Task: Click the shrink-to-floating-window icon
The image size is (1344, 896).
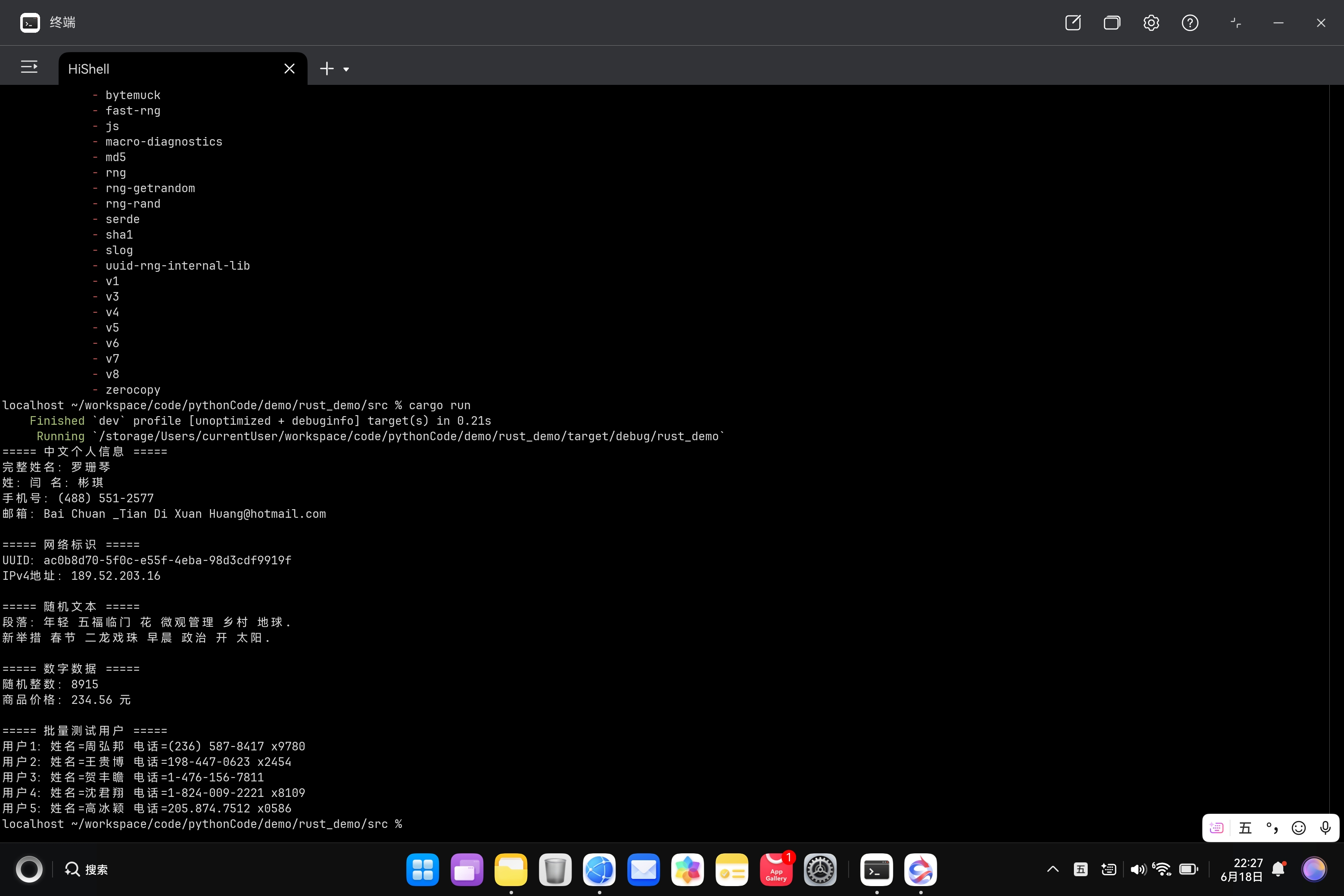Action: click(1235, 23)
